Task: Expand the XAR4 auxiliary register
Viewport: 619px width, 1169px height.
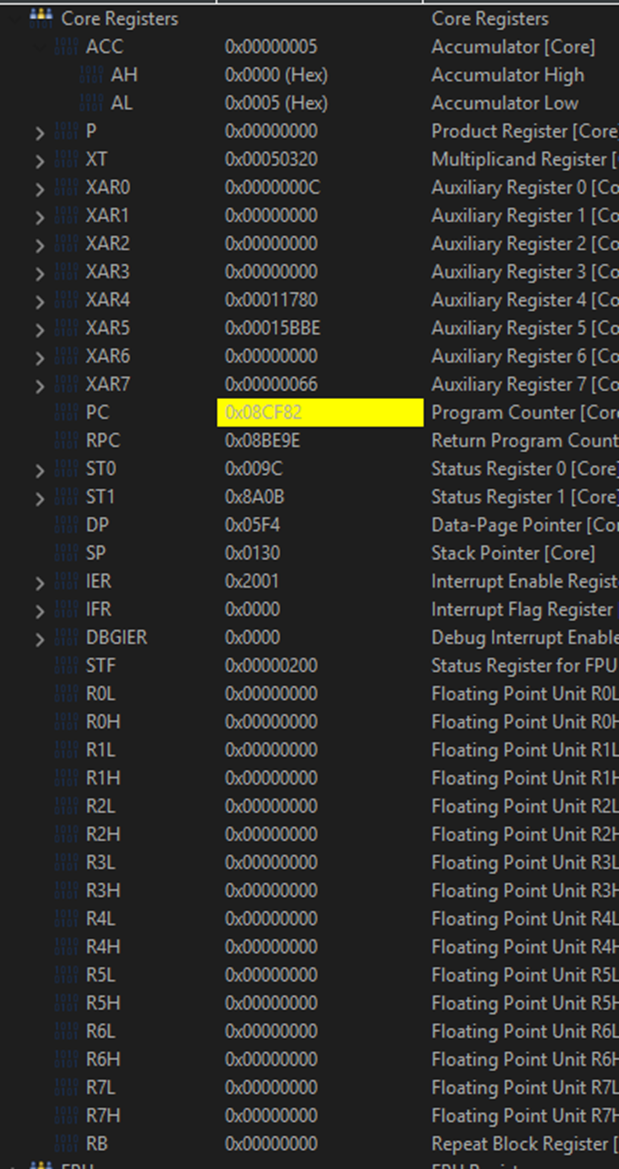Action: tap(40, 301)
